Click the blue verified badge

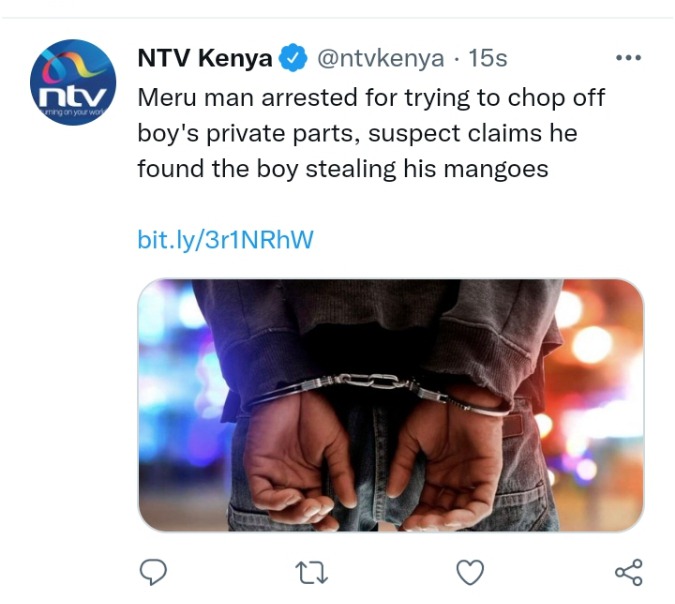(293, 58)
